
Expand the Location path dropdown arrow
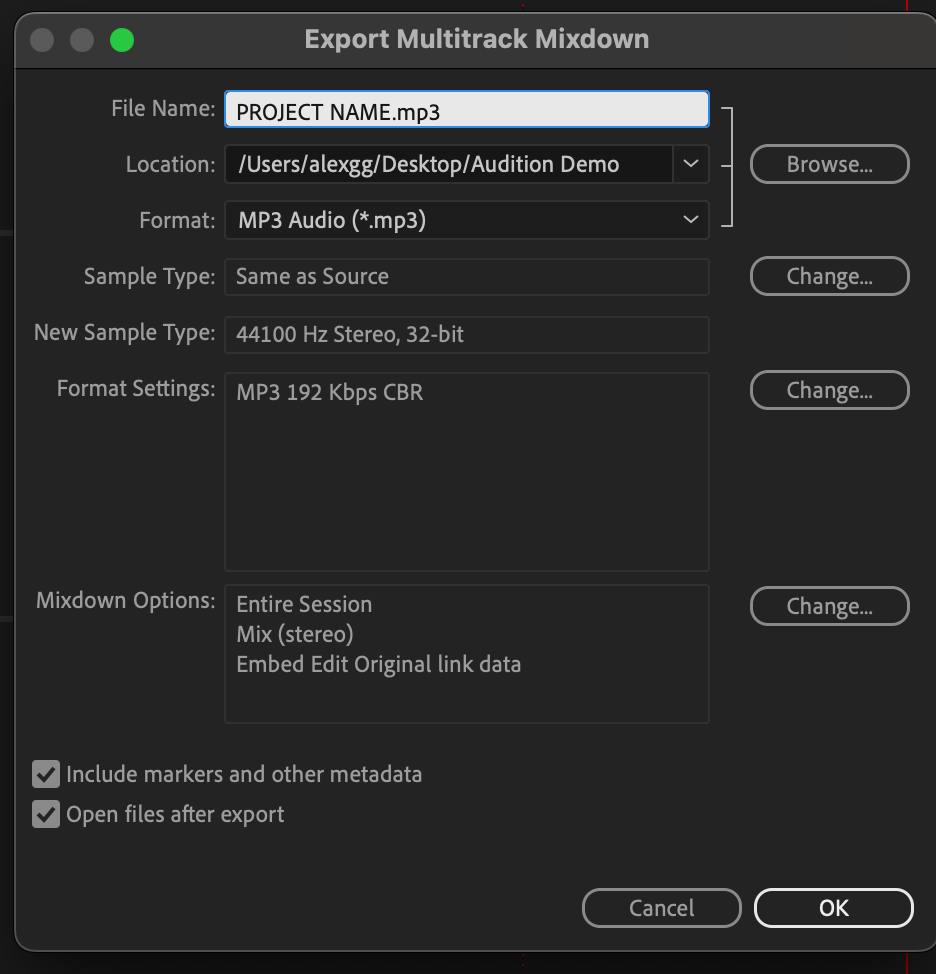pyautogui.click(x=691, y=164)
